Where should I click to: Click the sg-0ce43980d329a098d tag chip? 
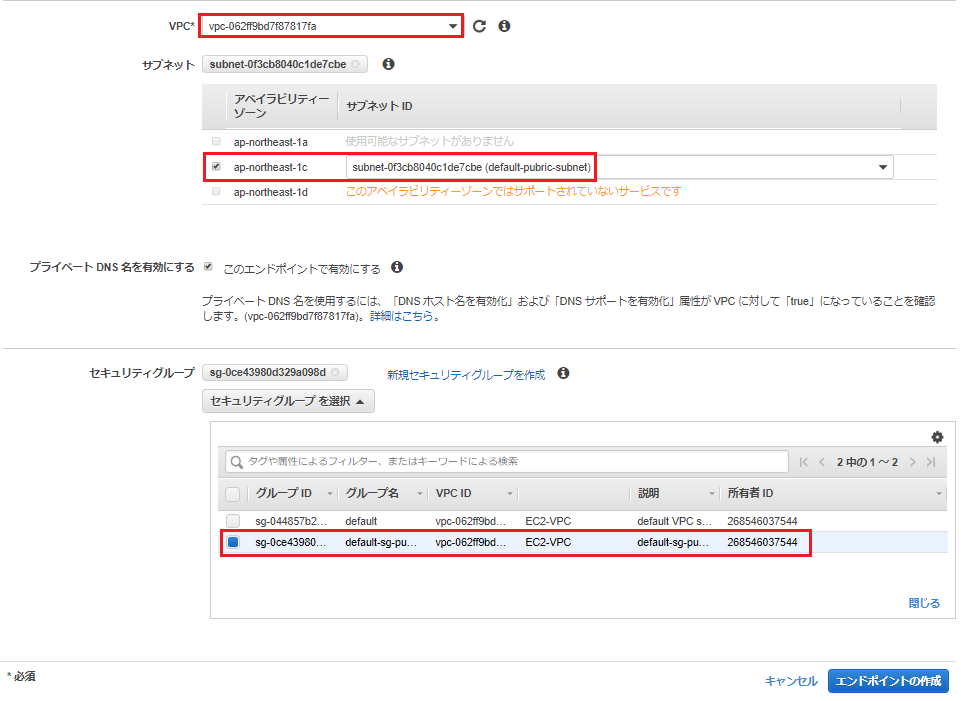[275, 373]
